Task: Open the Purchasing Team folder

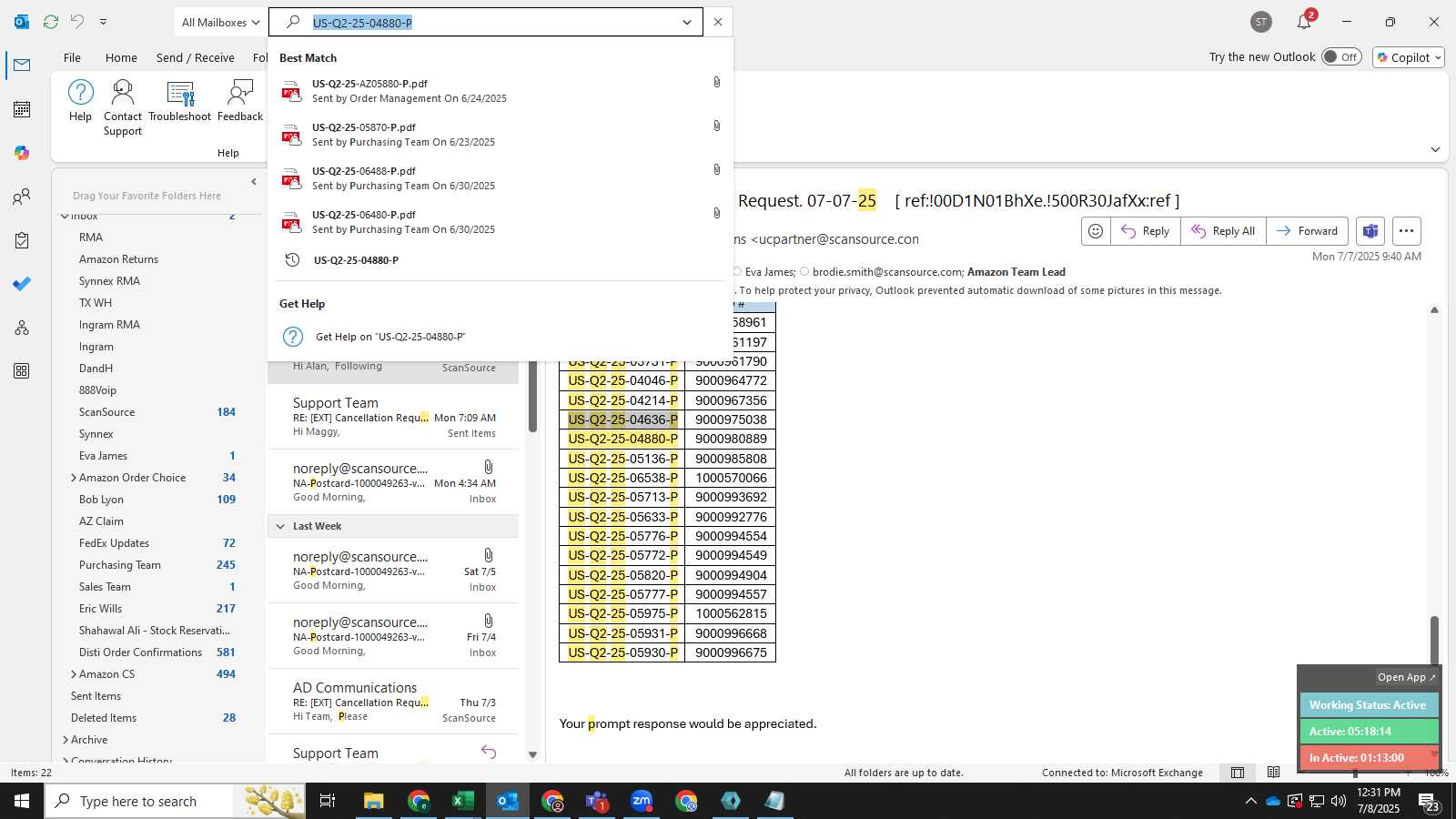Action: point(119,565)
